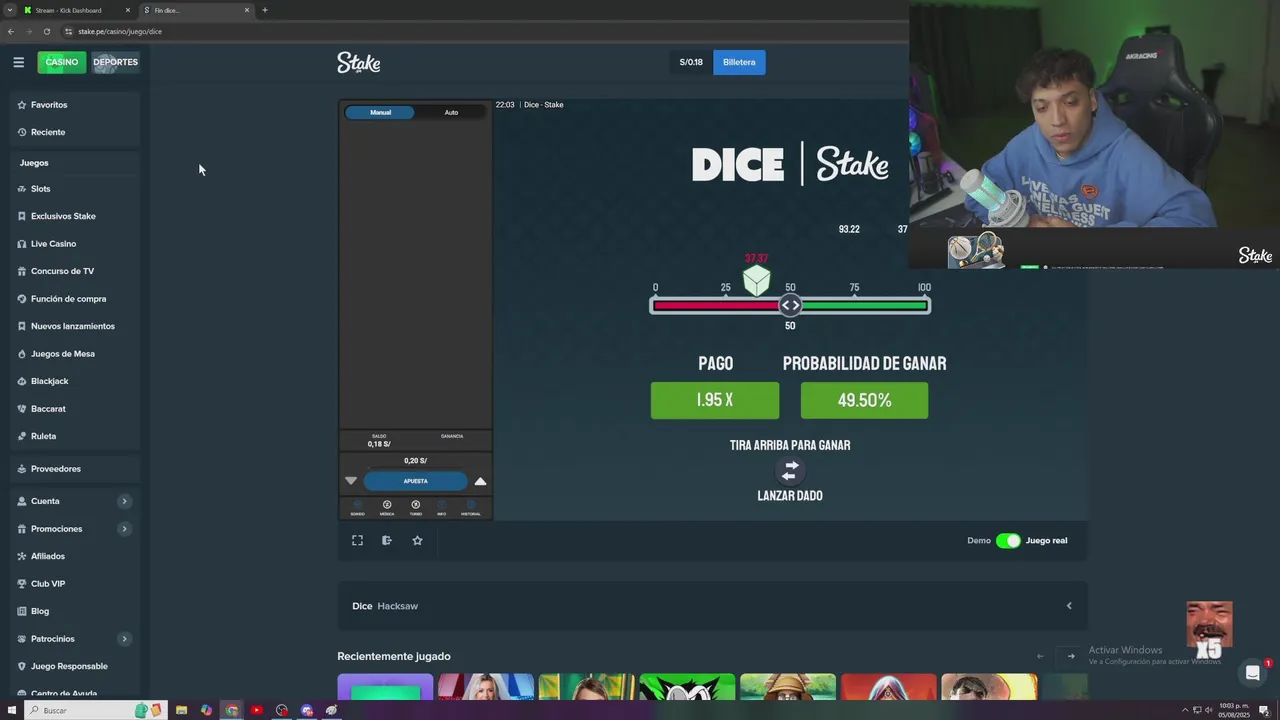This screenshot has height=720, width=1280.
Task: Click LANZAR DADO text
Action: coord(790,496)
